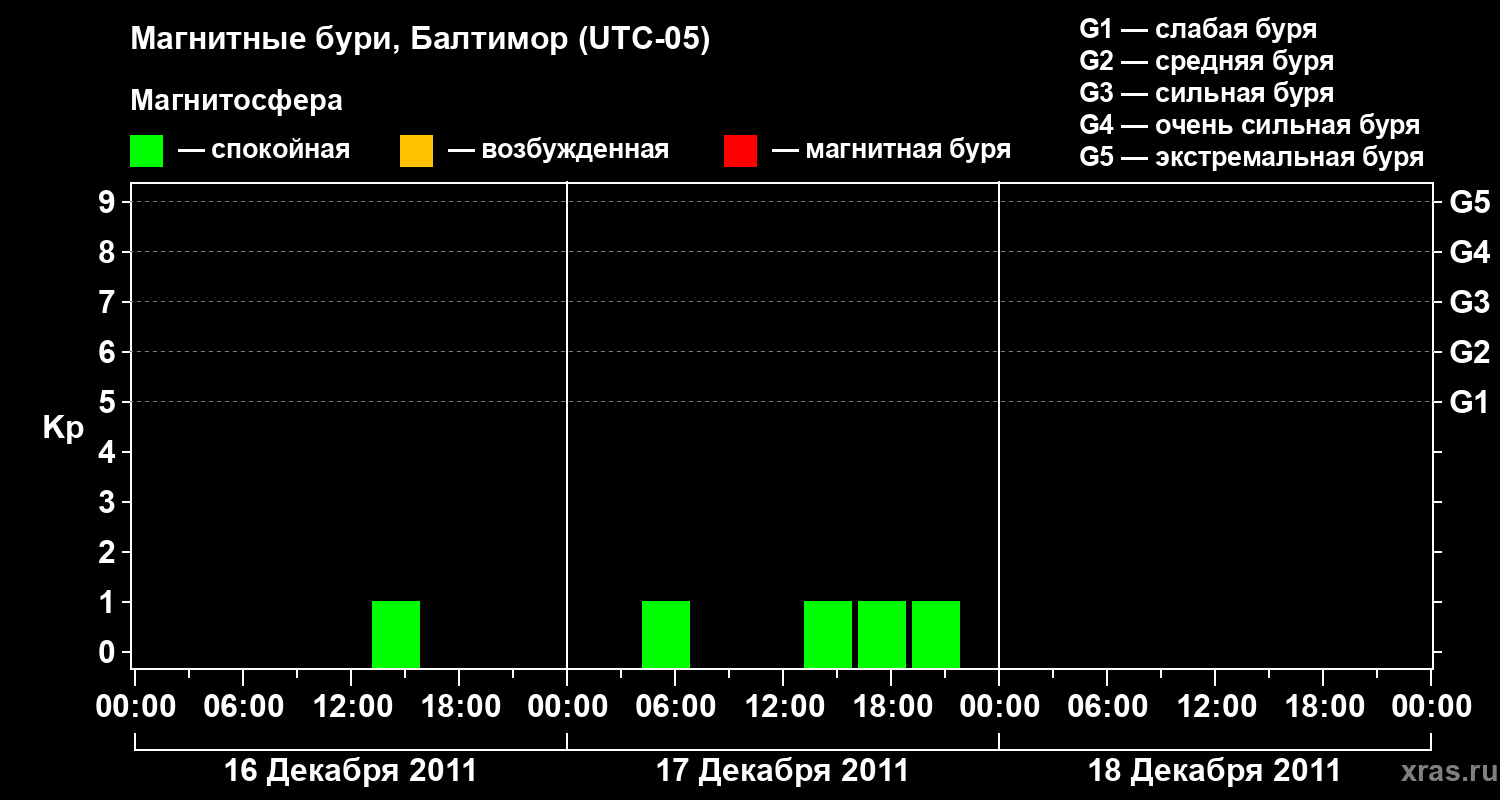Click the '18 Декабря 2011' date label
The width and height of the screenshot is (1500, 800).
point(1214,771)
